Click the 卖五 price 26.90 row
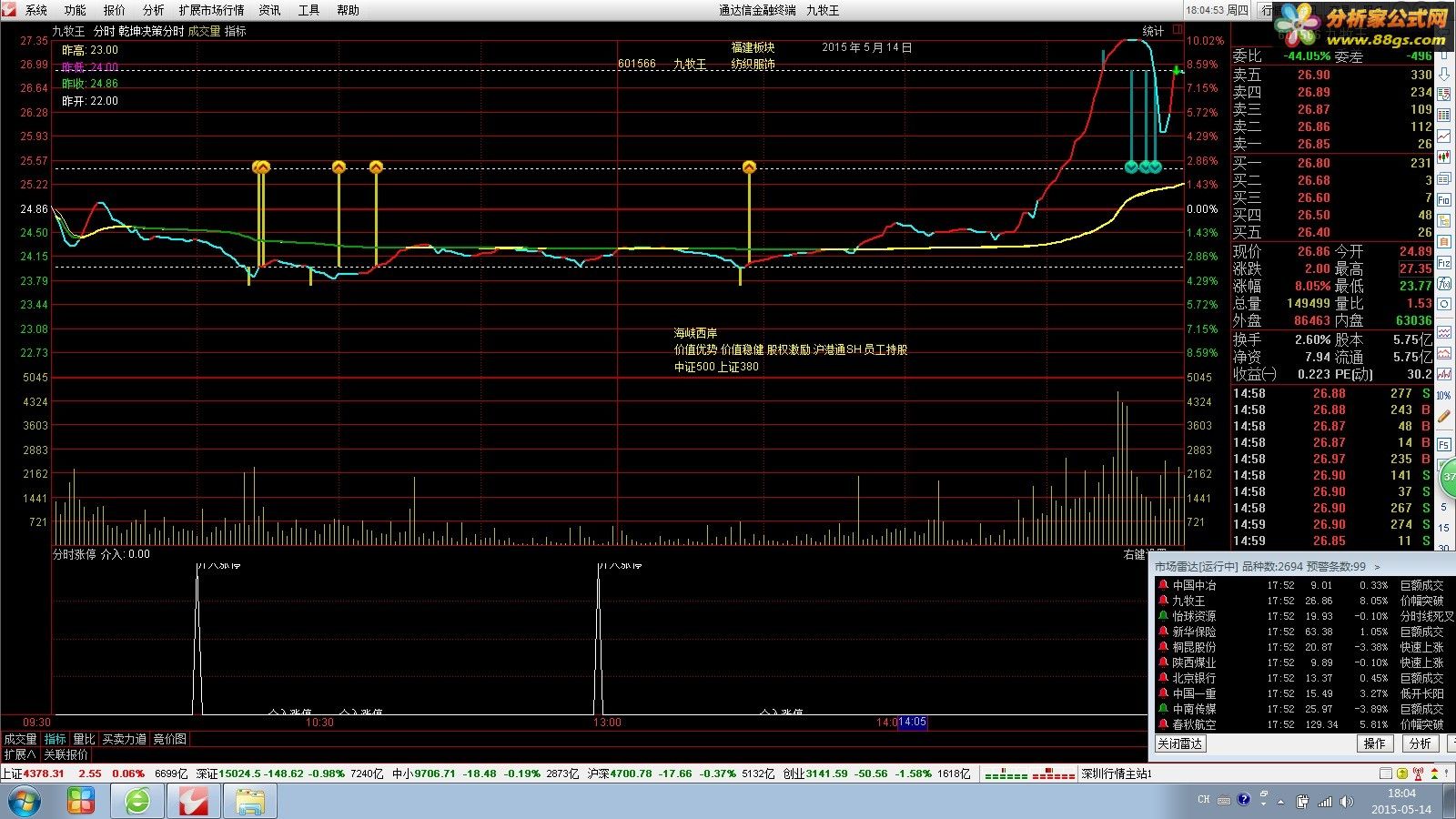 1332,75
